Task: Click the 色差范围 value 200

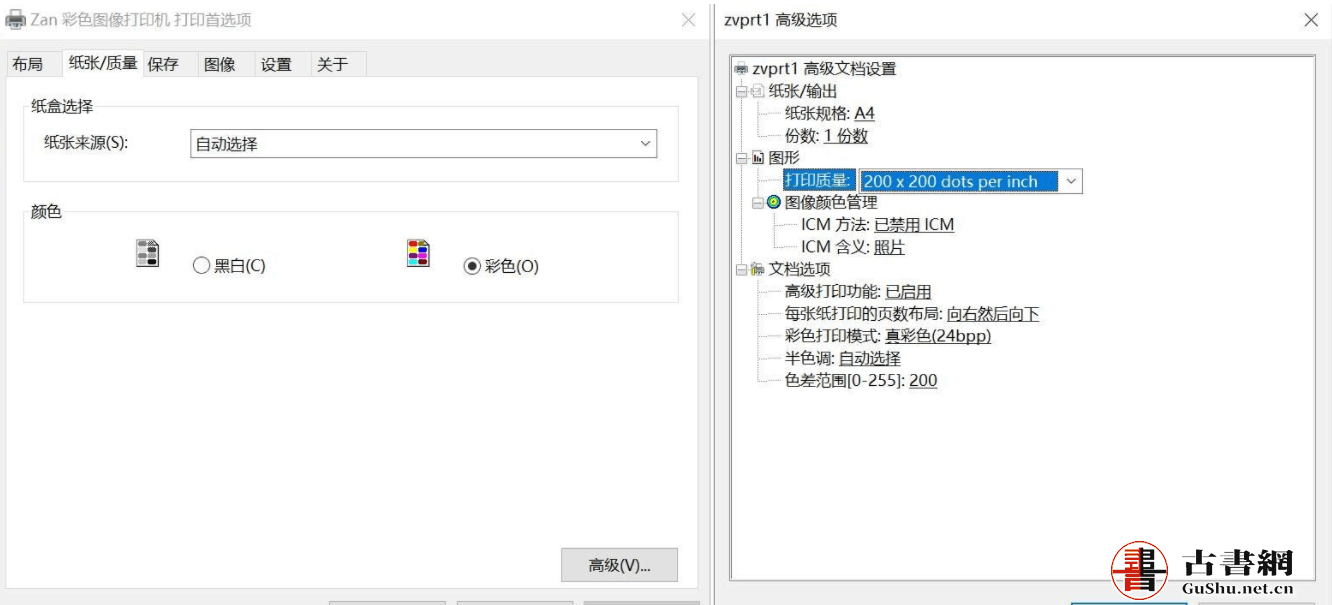Action: [923, 380]
